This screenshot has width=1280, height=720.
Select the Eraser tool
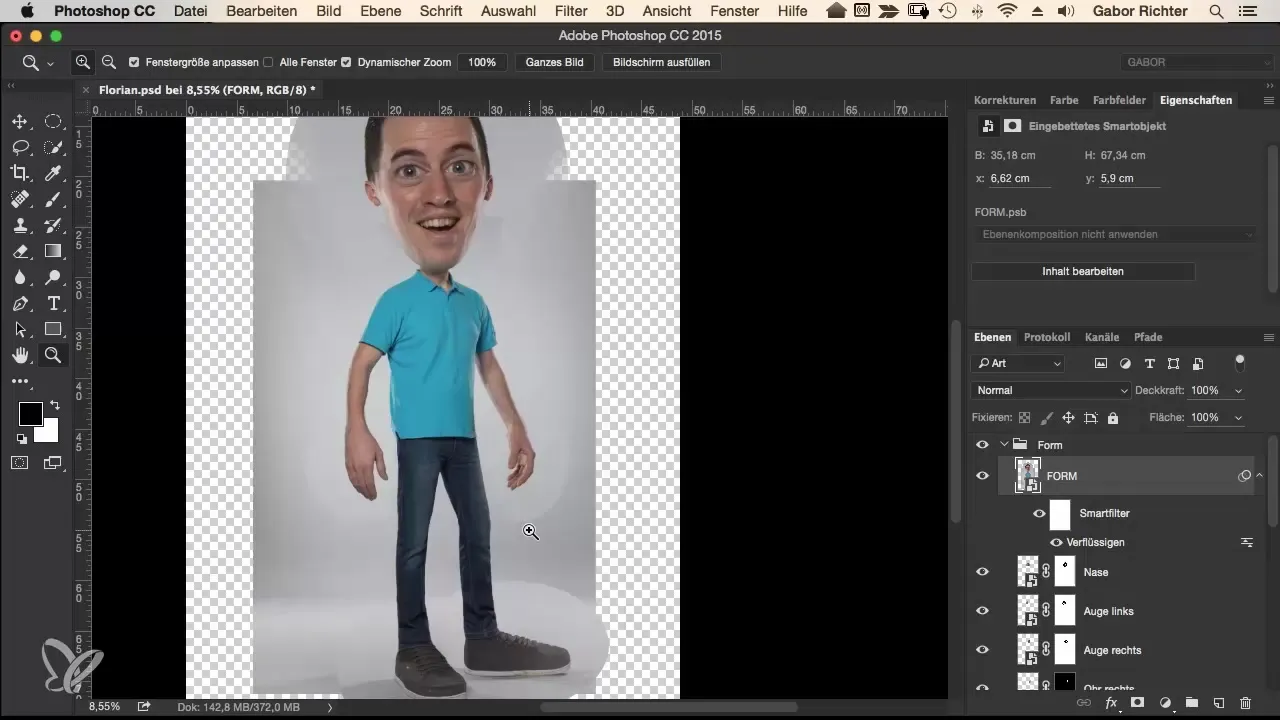[20, 251]
